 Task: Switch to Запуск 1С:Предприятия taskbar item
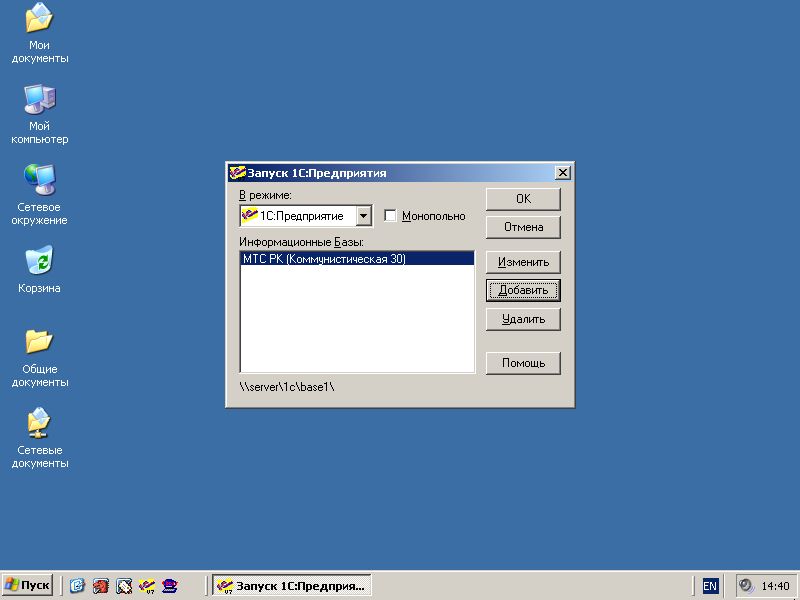pos(291,586)
